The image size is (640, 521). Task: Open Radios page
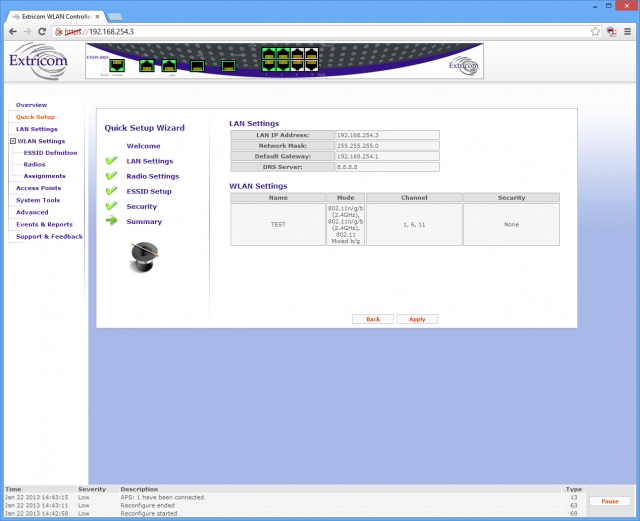click(34, 164)
